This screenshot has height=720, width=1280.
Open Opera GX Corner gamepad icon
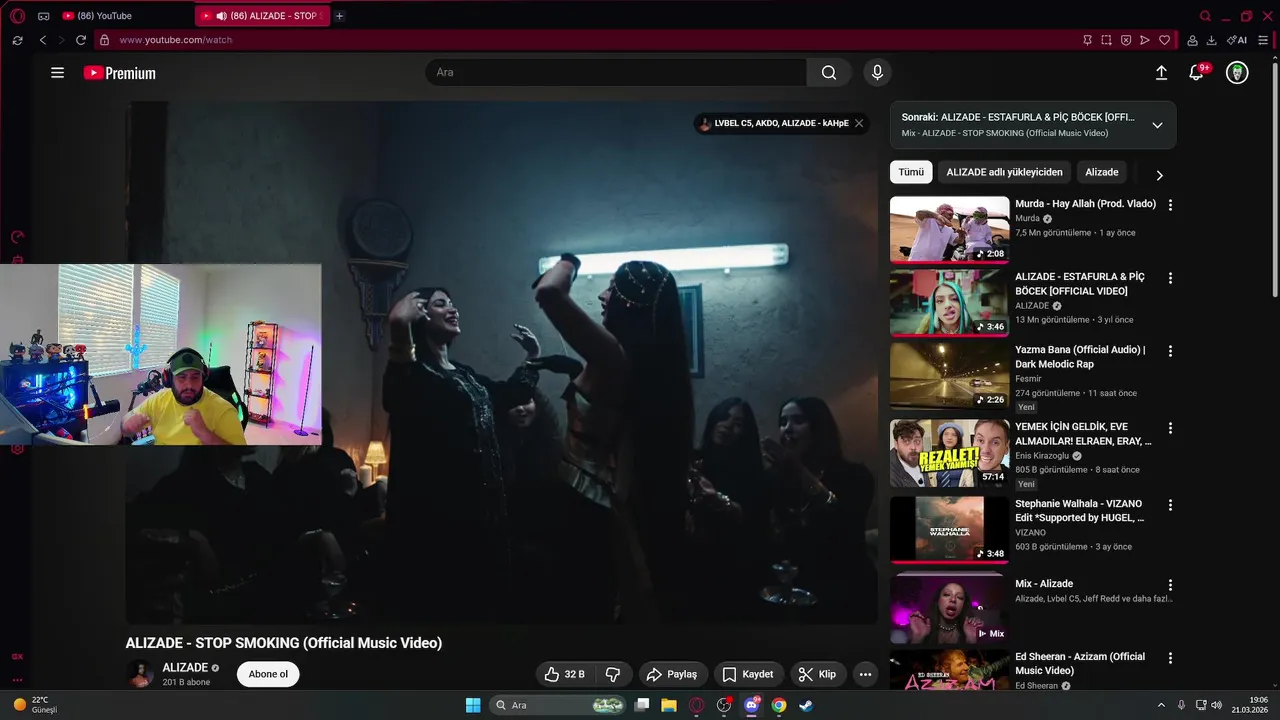43,16
